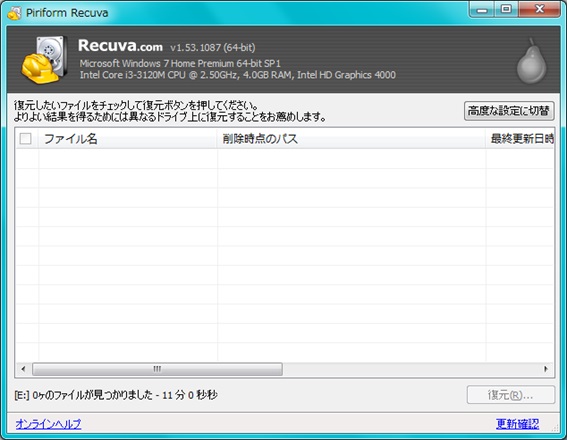The width and height of the screenshot is (567, 440).
Task: Click the Intel Core i3-3120M CPU text
Action: click(238, 75)
